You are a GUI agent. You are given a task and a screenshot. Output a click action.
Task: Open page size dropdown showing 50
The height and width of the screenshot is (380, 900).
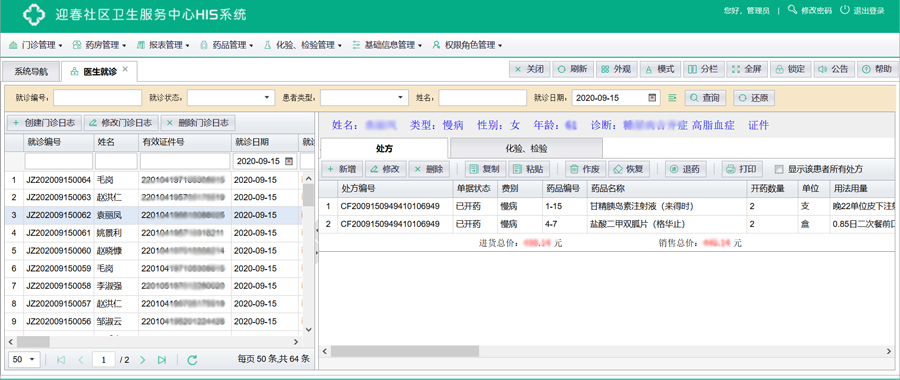click(x=24, y=360)
